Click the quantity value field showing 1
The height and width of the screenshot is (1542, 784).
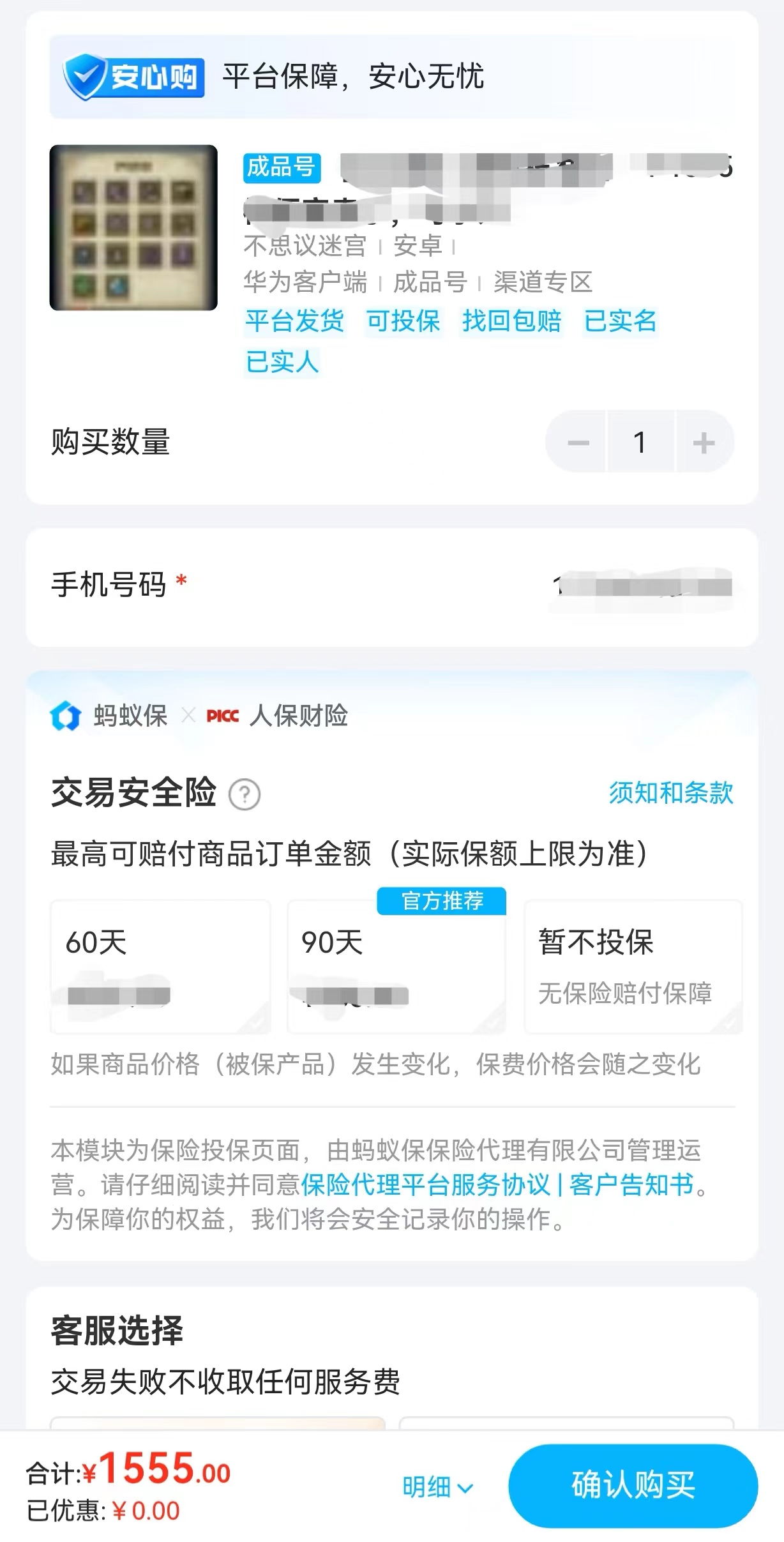click(x=640, y=442)
